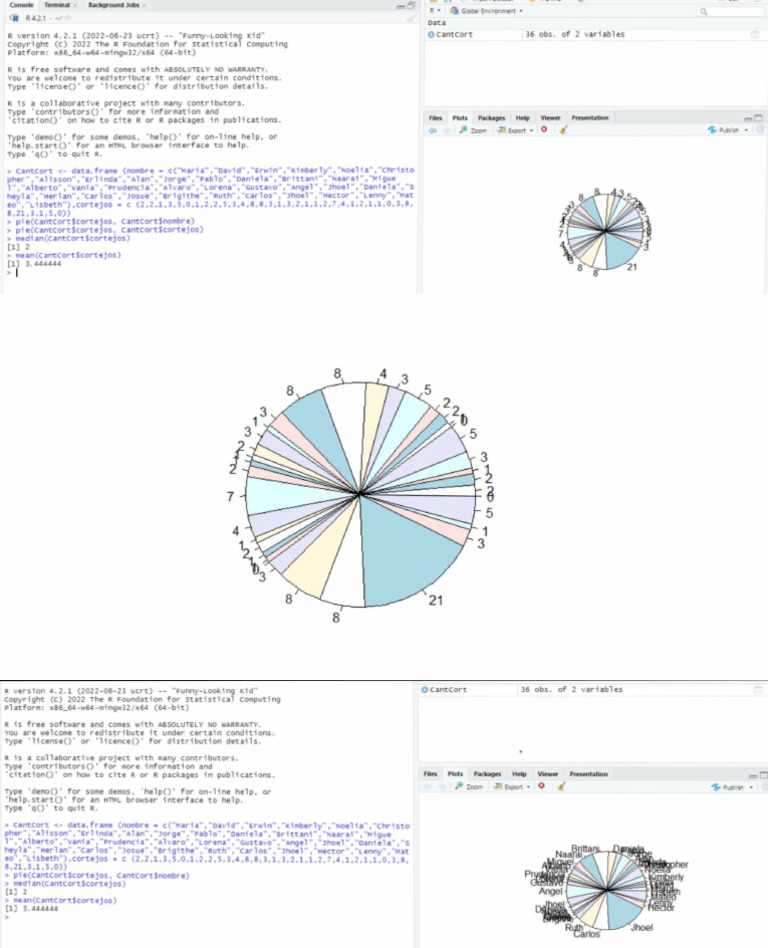Screen dimensions: 768x948
Task: Open Help tab in lower screenshot
Action: click(519, 774)
